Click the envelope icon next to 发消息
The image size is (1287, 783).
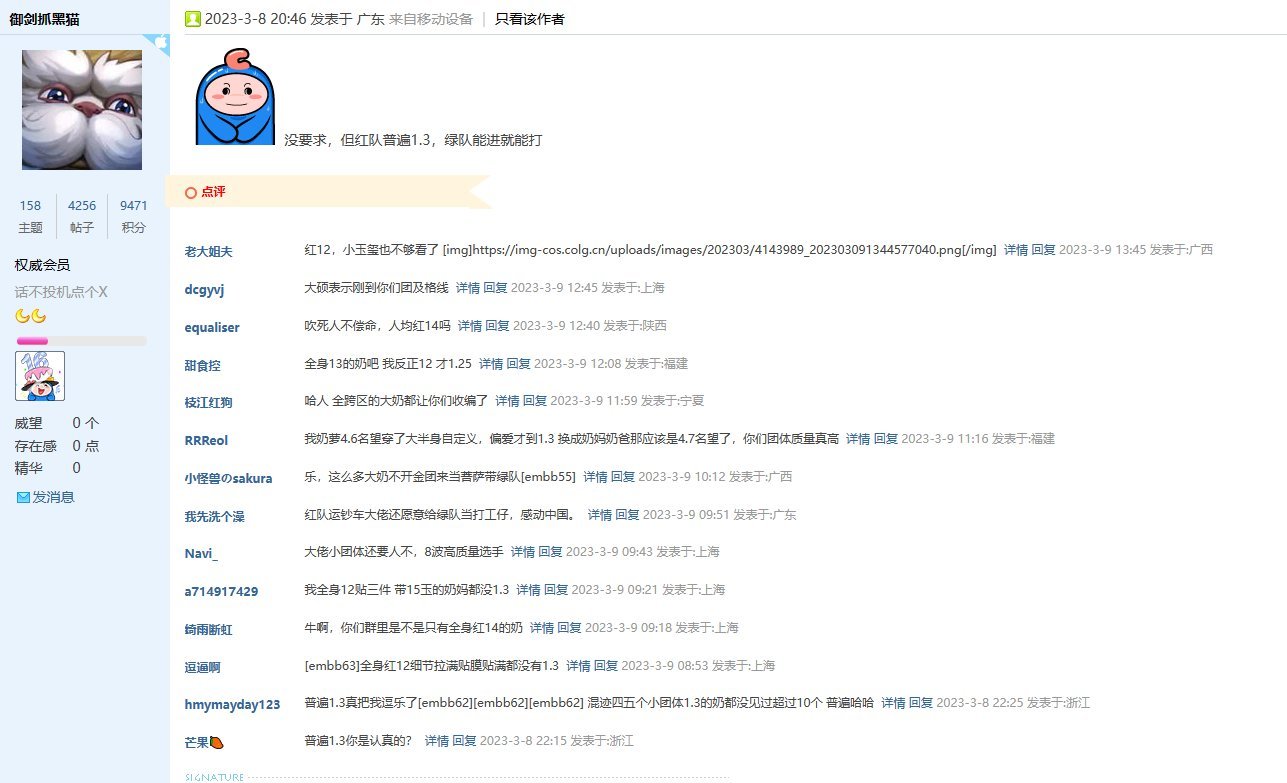click(x=22, y=496)
